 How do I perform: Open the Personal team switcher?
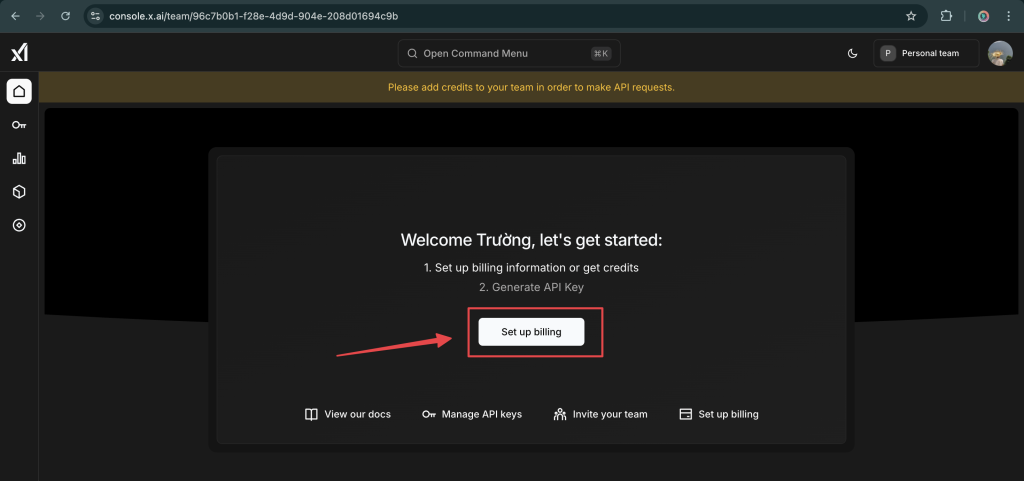click(926, 54)
